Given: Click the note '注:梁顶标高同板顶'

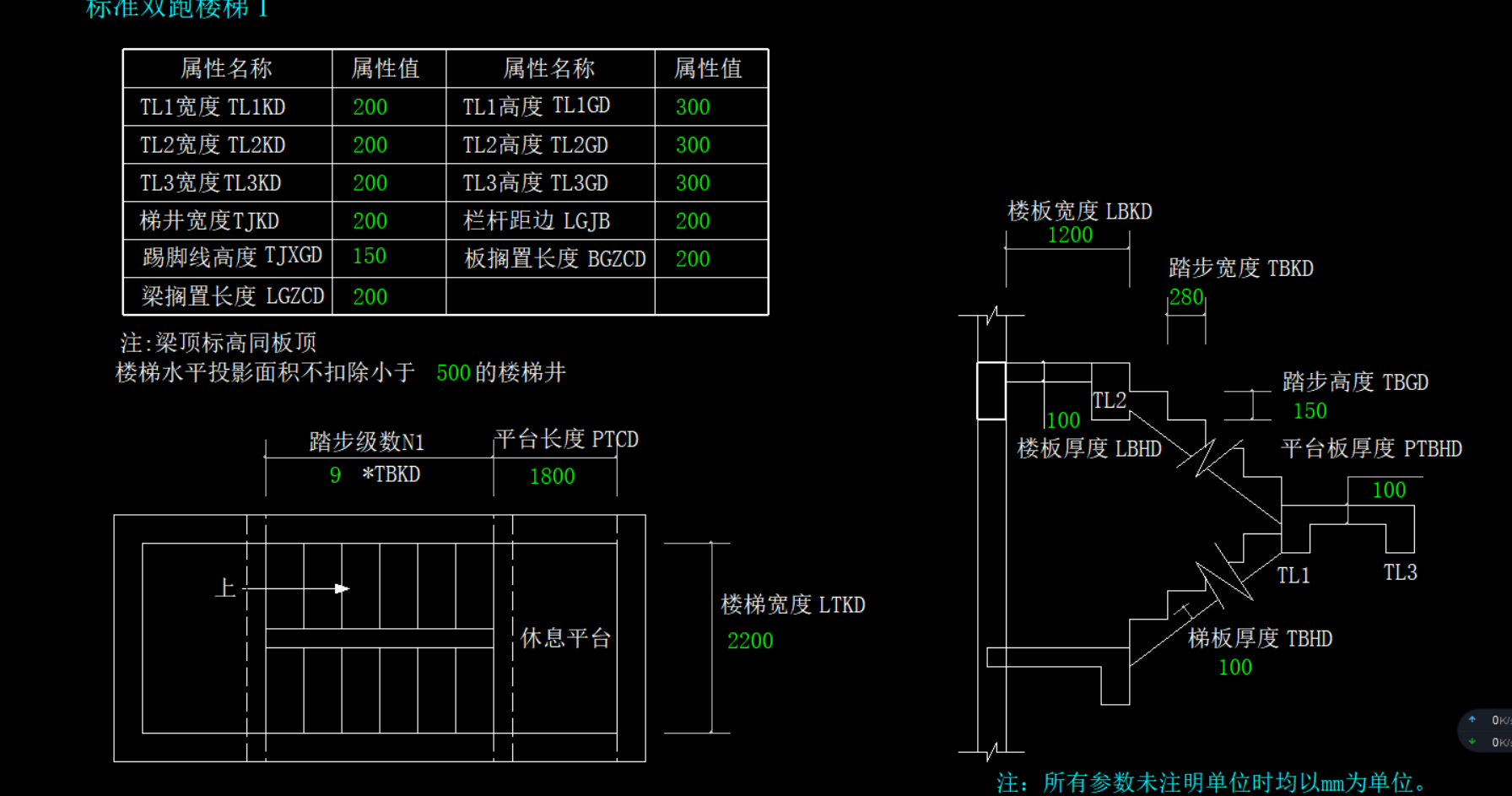Looking at the screenshot, I should point(219,343).
